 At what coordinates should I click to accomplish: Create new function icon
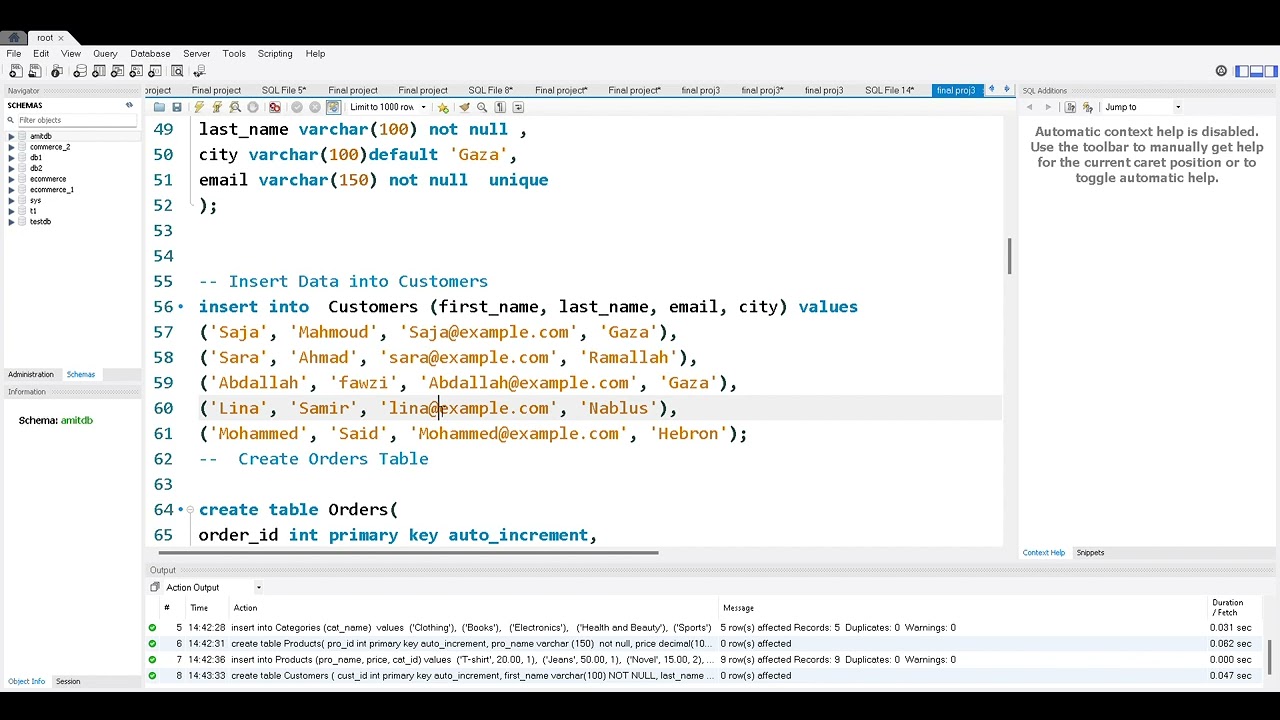click(156, 71)
